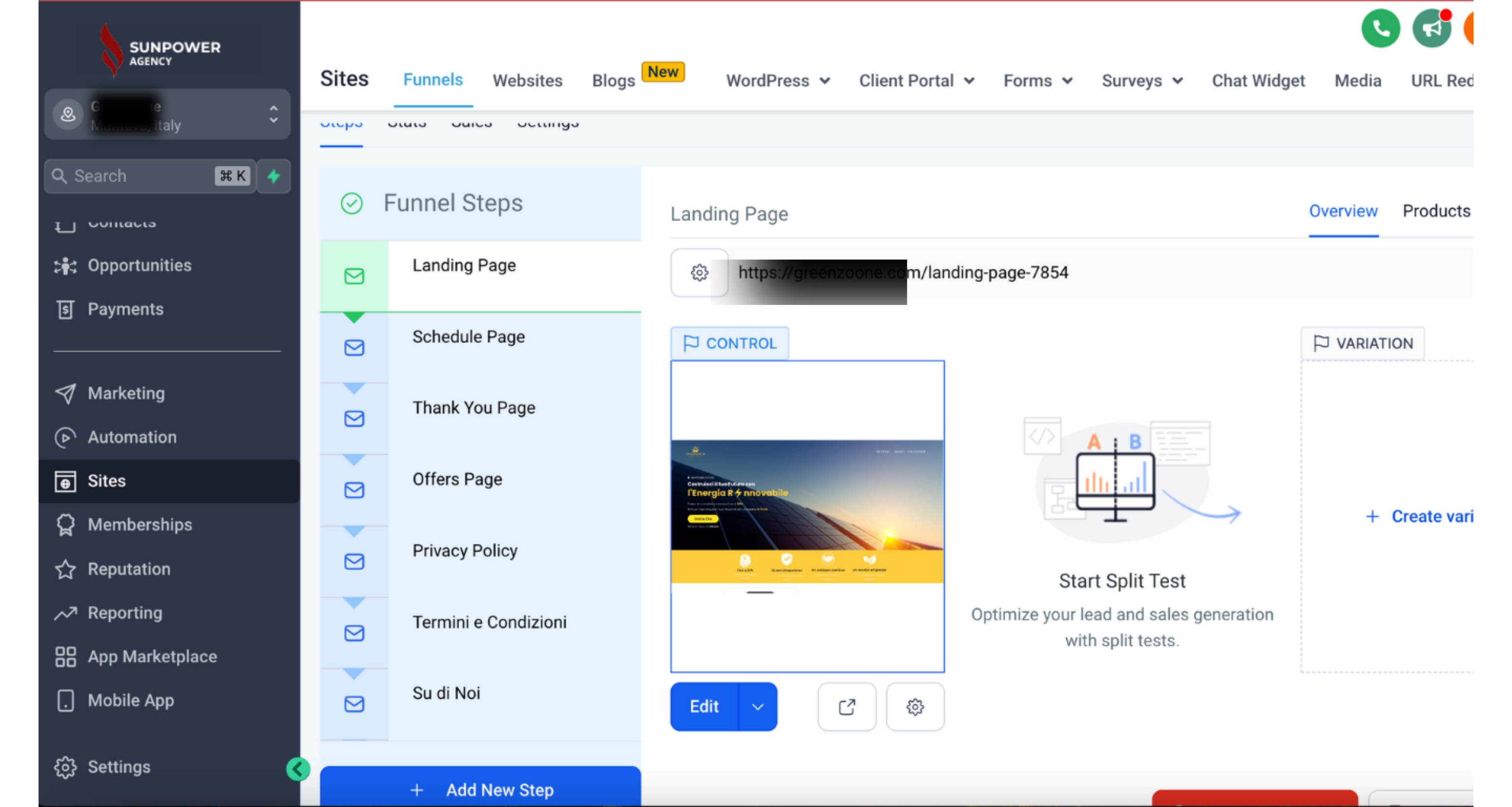Open the Media tab

(x=1358, y=81)
